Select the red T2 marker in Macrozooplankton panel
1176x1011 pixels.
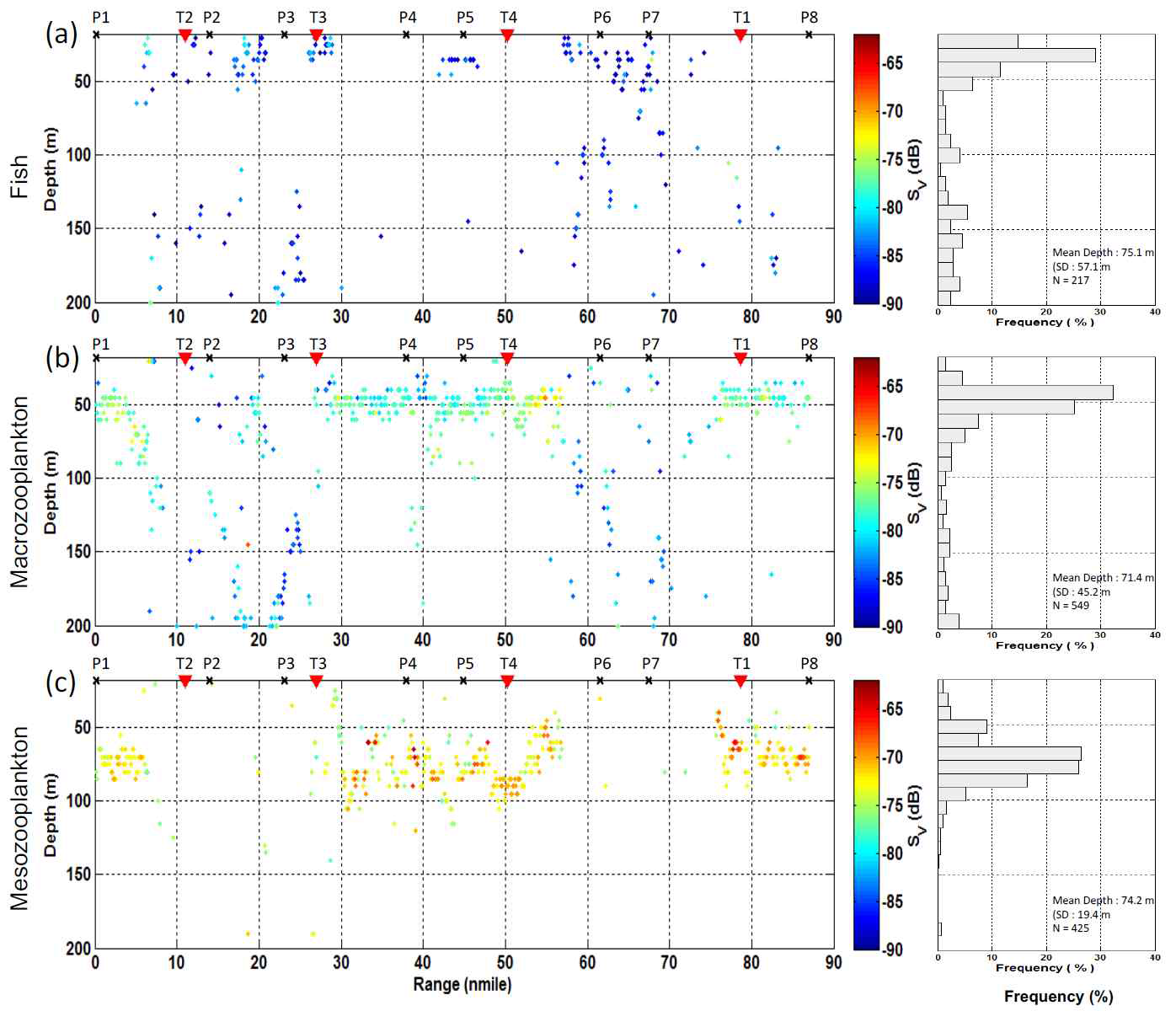tap(185, 359)
